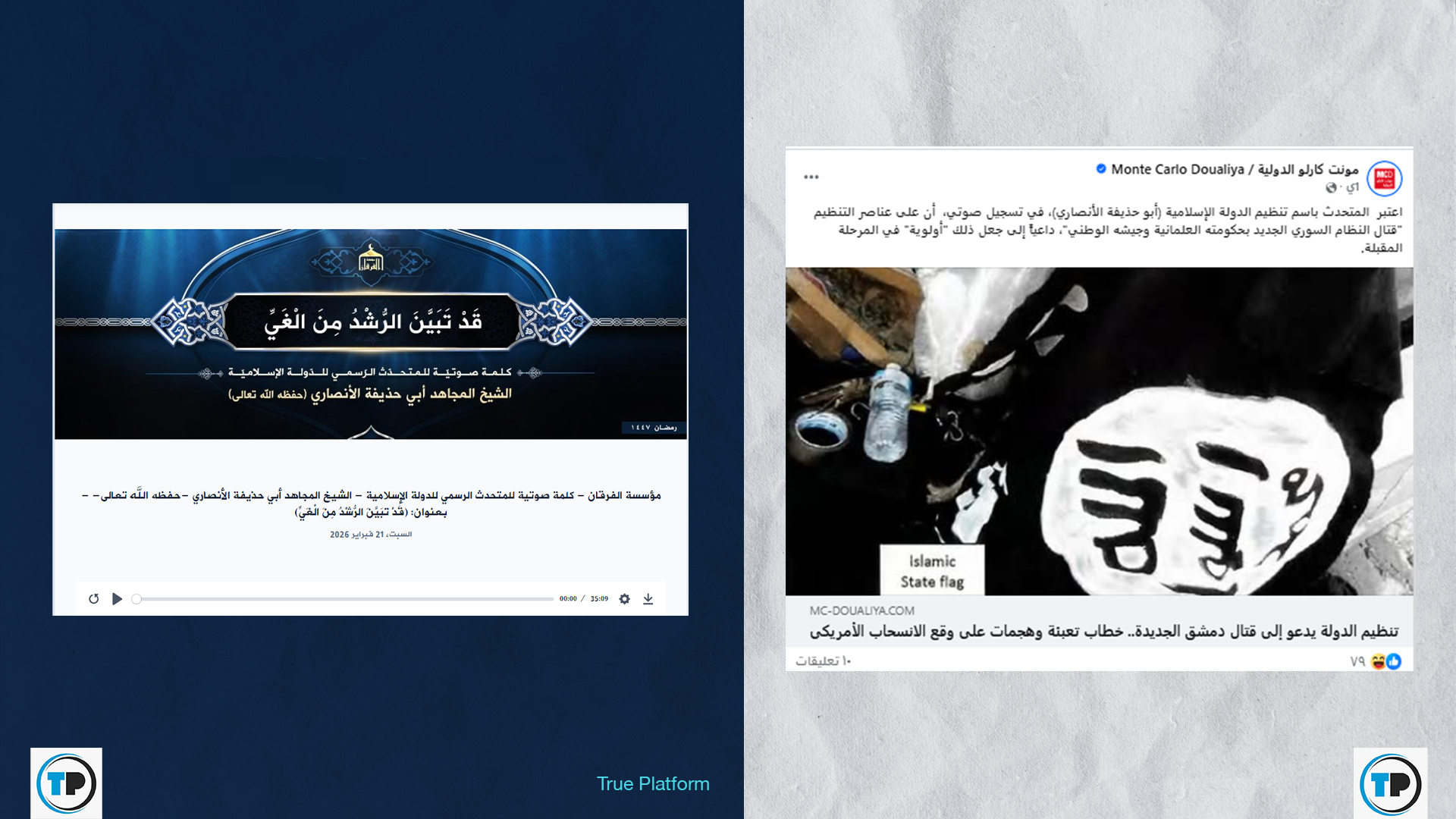The height and width of the screenshot is (819, 1456).
Task: Click the audio progress slider track
Action: (x=345, y=599)
